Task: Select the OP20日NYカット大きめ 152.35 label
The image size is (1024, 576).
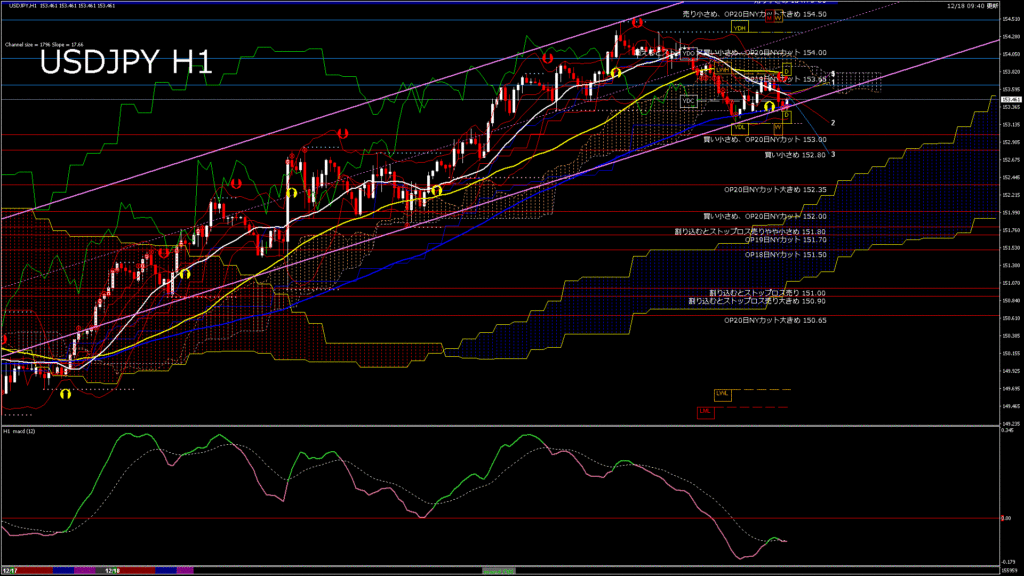Action: (775, 189)
